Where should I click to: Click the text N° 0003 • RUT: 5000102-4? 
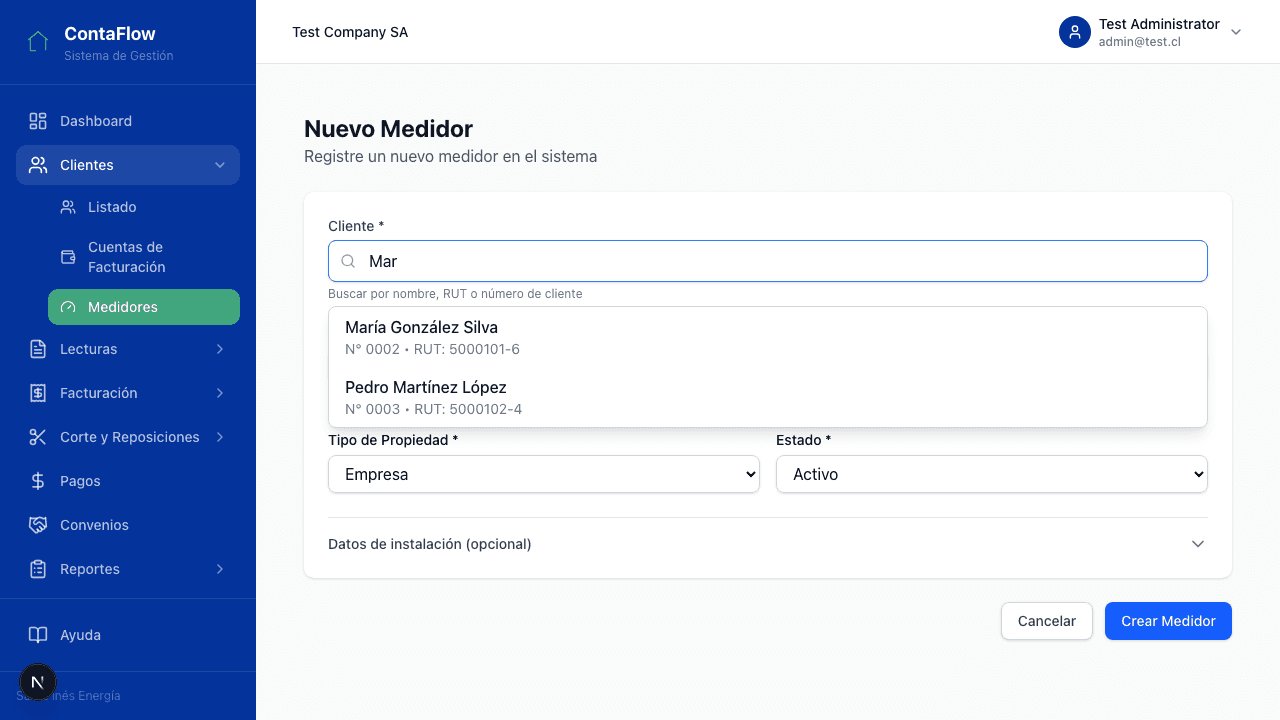point(433,409)
